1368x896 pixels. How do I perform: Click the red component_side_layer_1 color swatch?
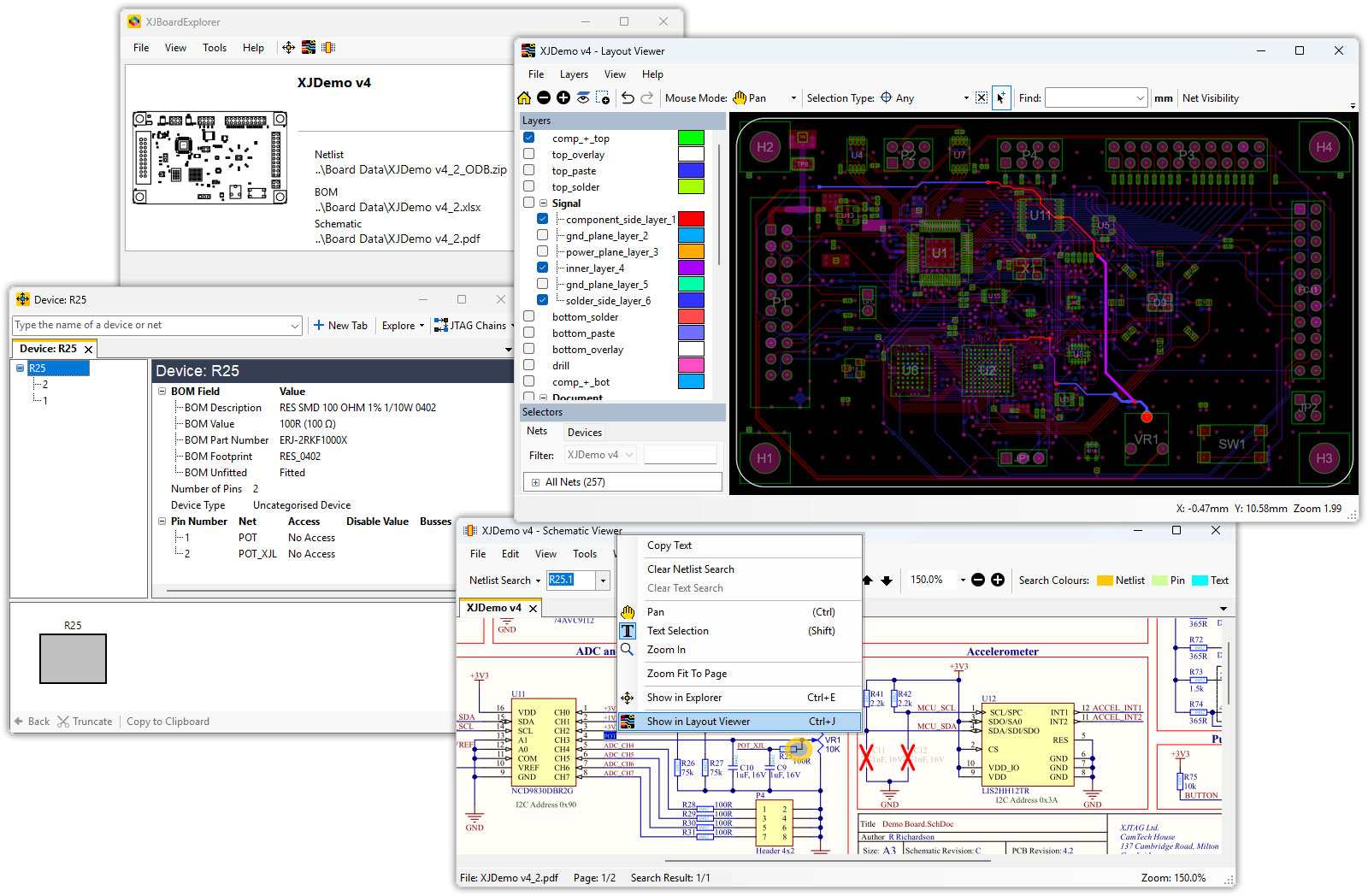point(691,219)
